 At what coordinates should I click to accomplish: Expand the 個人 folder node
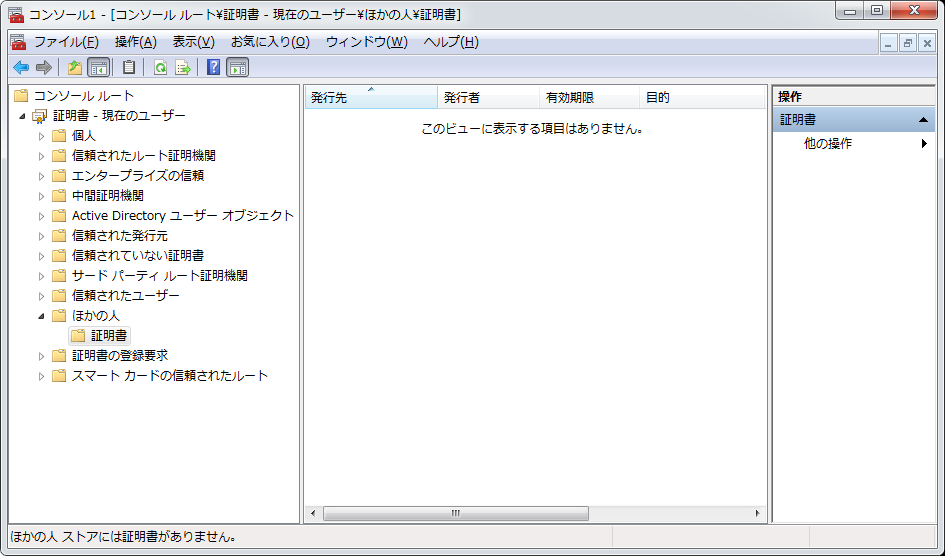point(42,136)
